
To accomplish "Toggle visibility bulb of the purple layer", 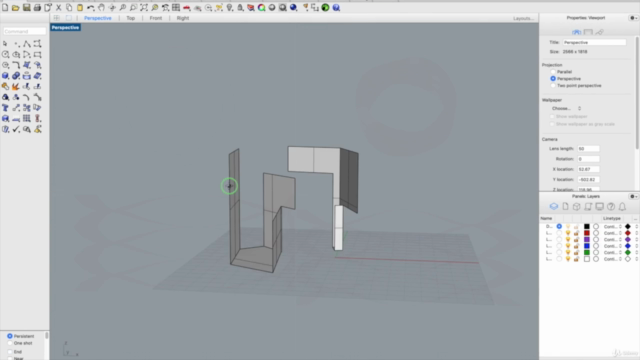I will pos(568,240).
